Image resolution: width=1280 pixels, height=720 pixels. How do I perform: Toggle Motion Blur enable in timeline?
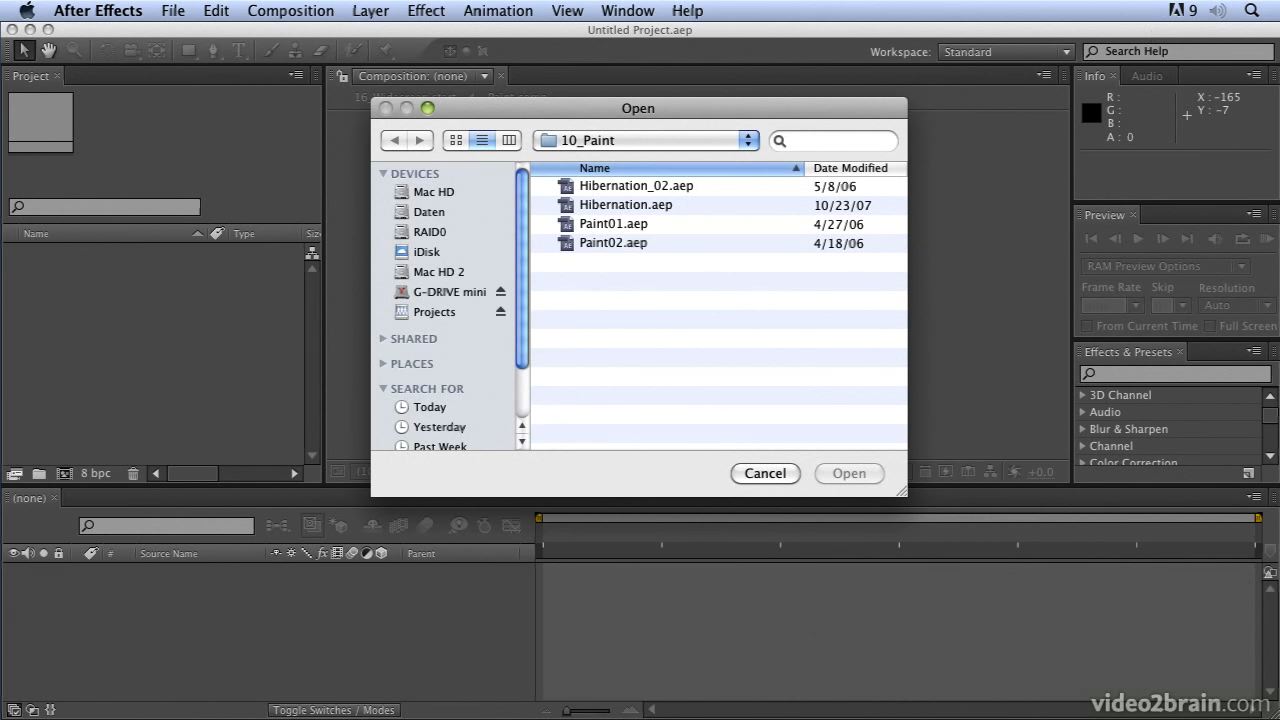(426, 525)
